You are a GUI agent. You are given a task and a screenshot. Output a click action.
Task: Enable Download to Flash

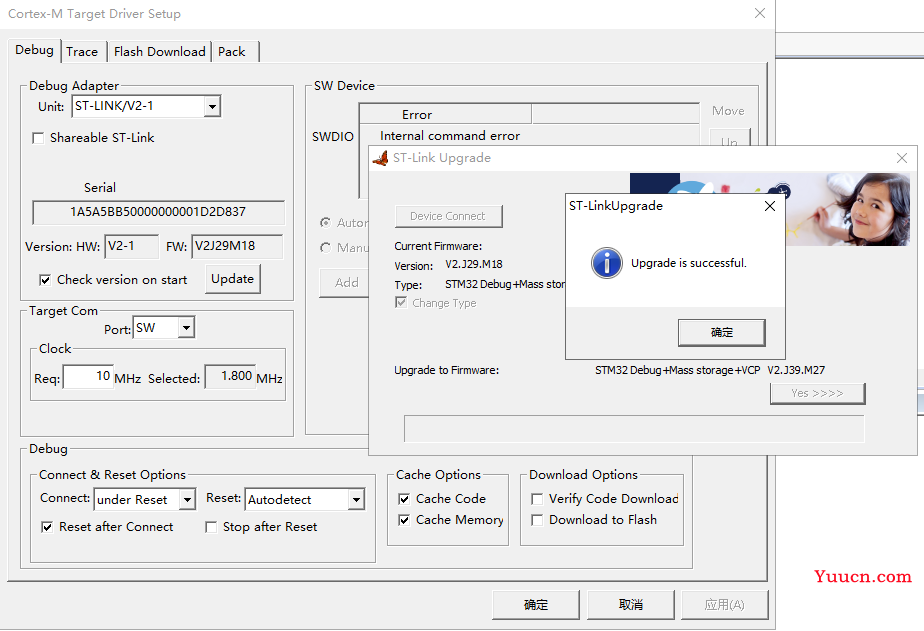click(537, 520)
